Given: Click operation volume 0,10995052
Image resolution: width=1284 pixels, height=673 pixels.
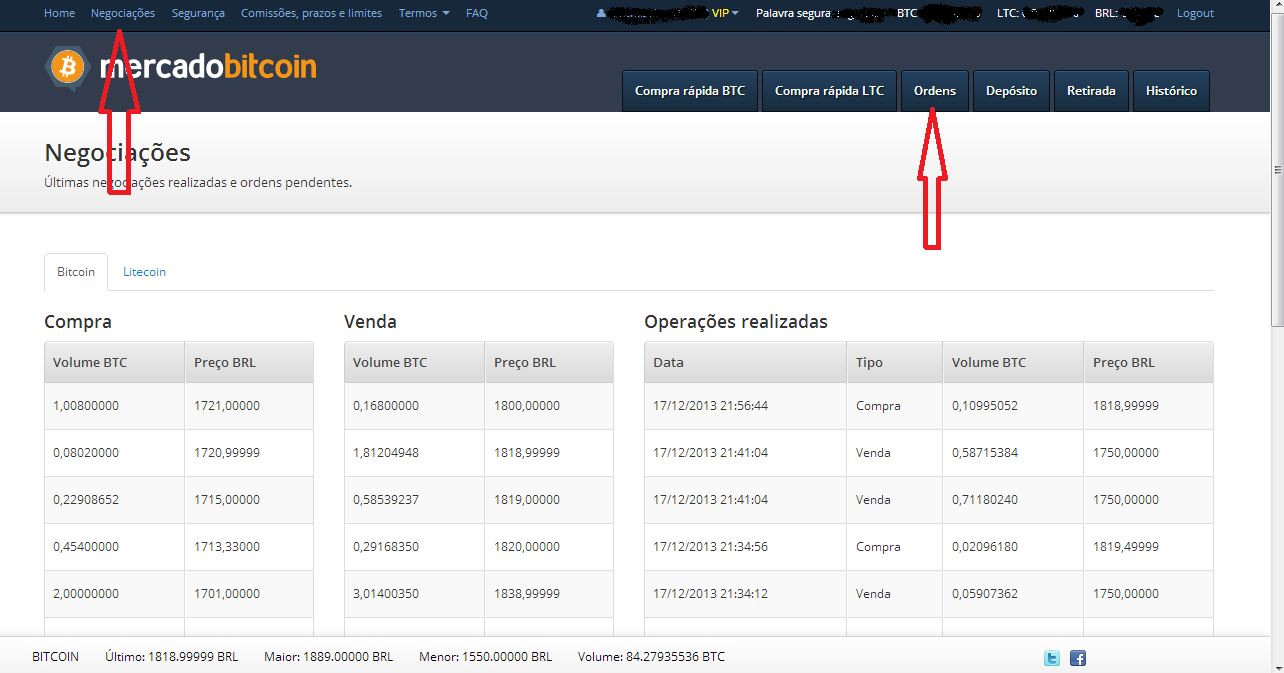Looking at the screenshot, I should [x=985, y=406].
